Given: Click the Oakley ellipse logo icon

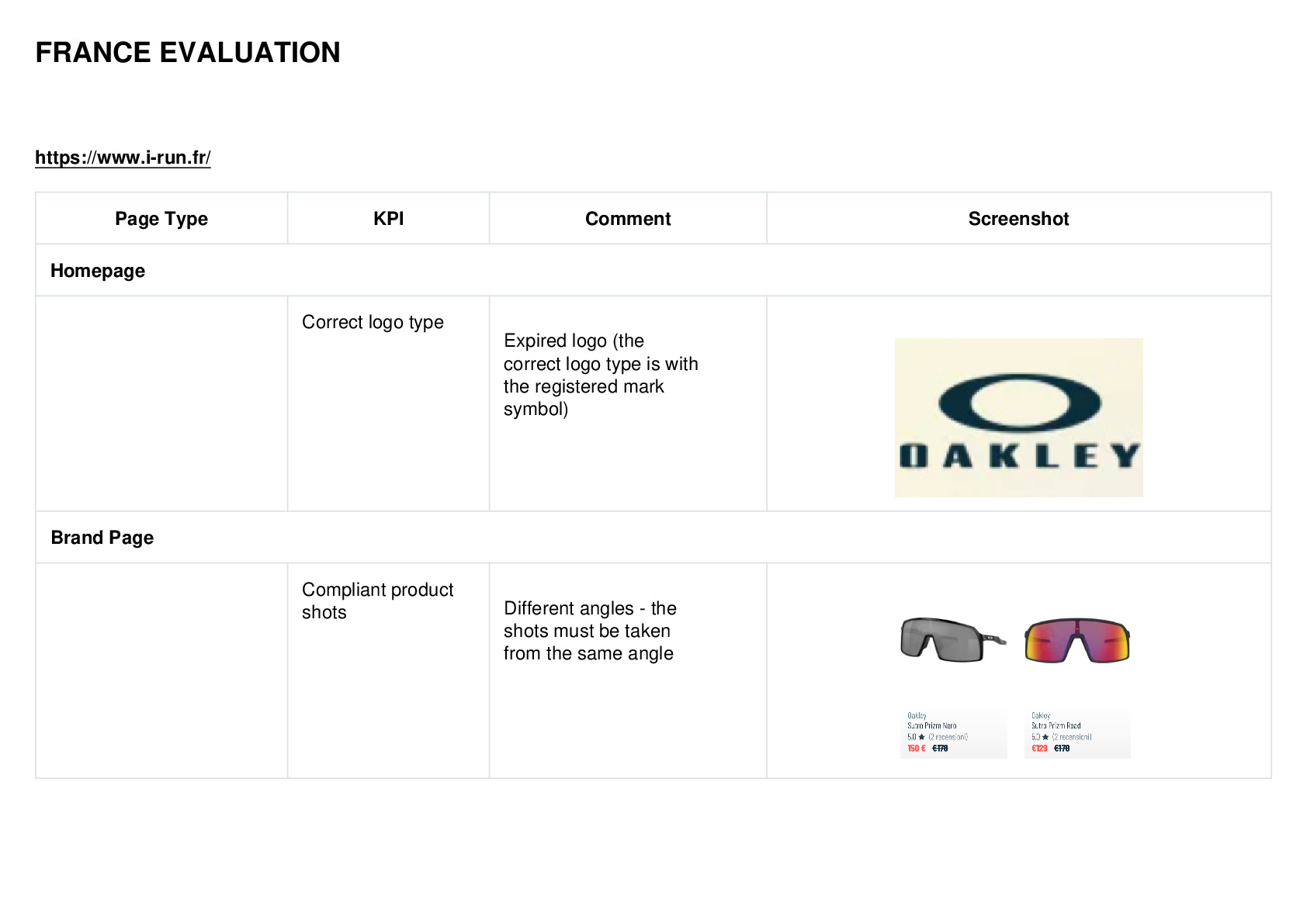Looking at the screenshot, I should (x=1019, y=403).
